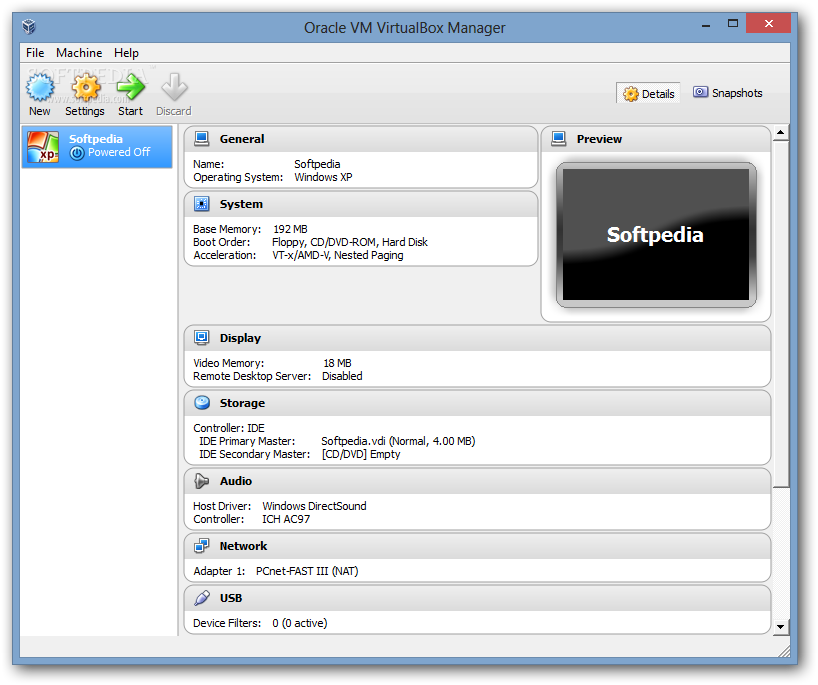Close the VirtualBox Manager window

[x=768, y=23]
